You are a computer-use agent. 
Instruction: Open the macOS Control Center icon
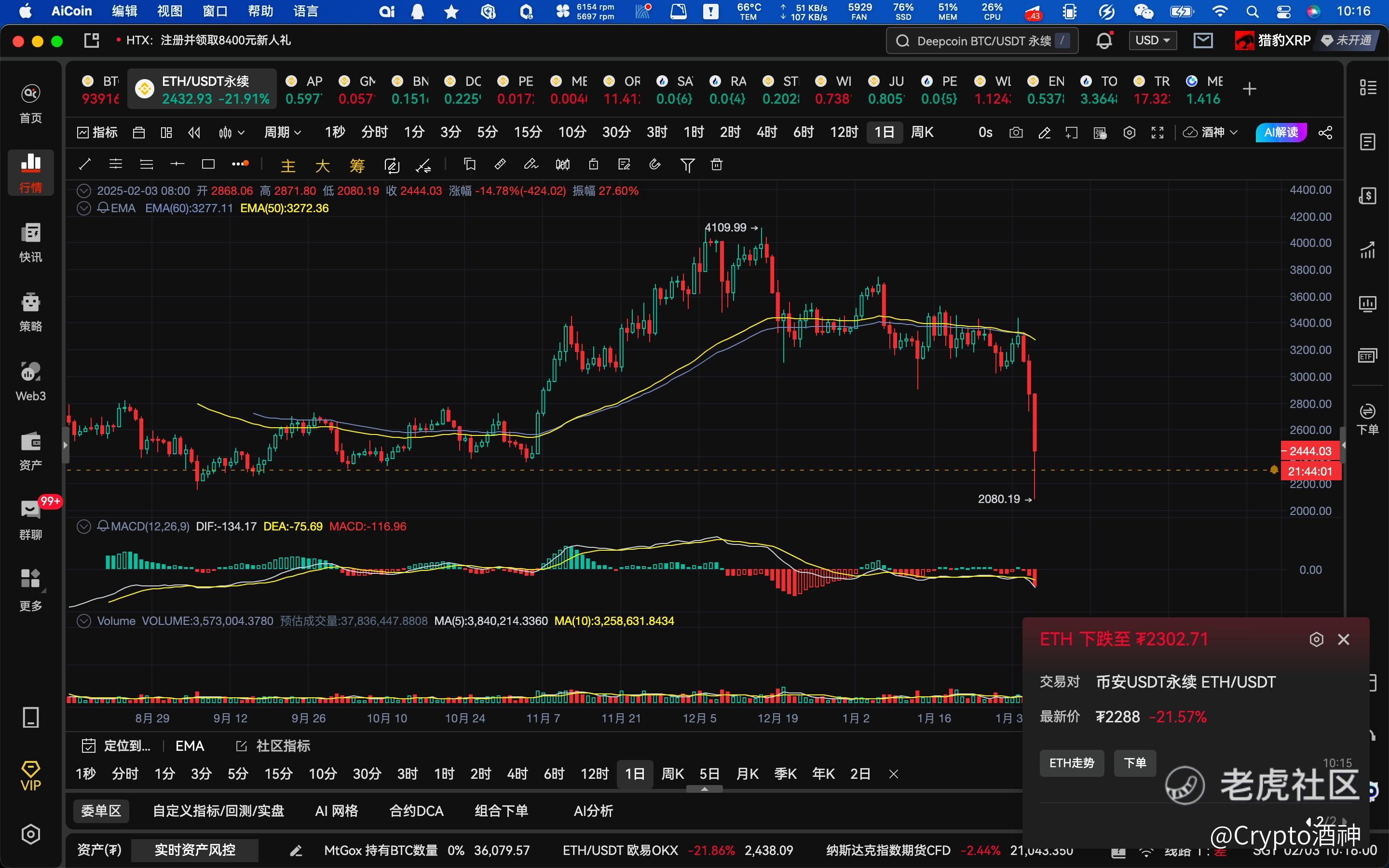click(x=1283, y=11)
